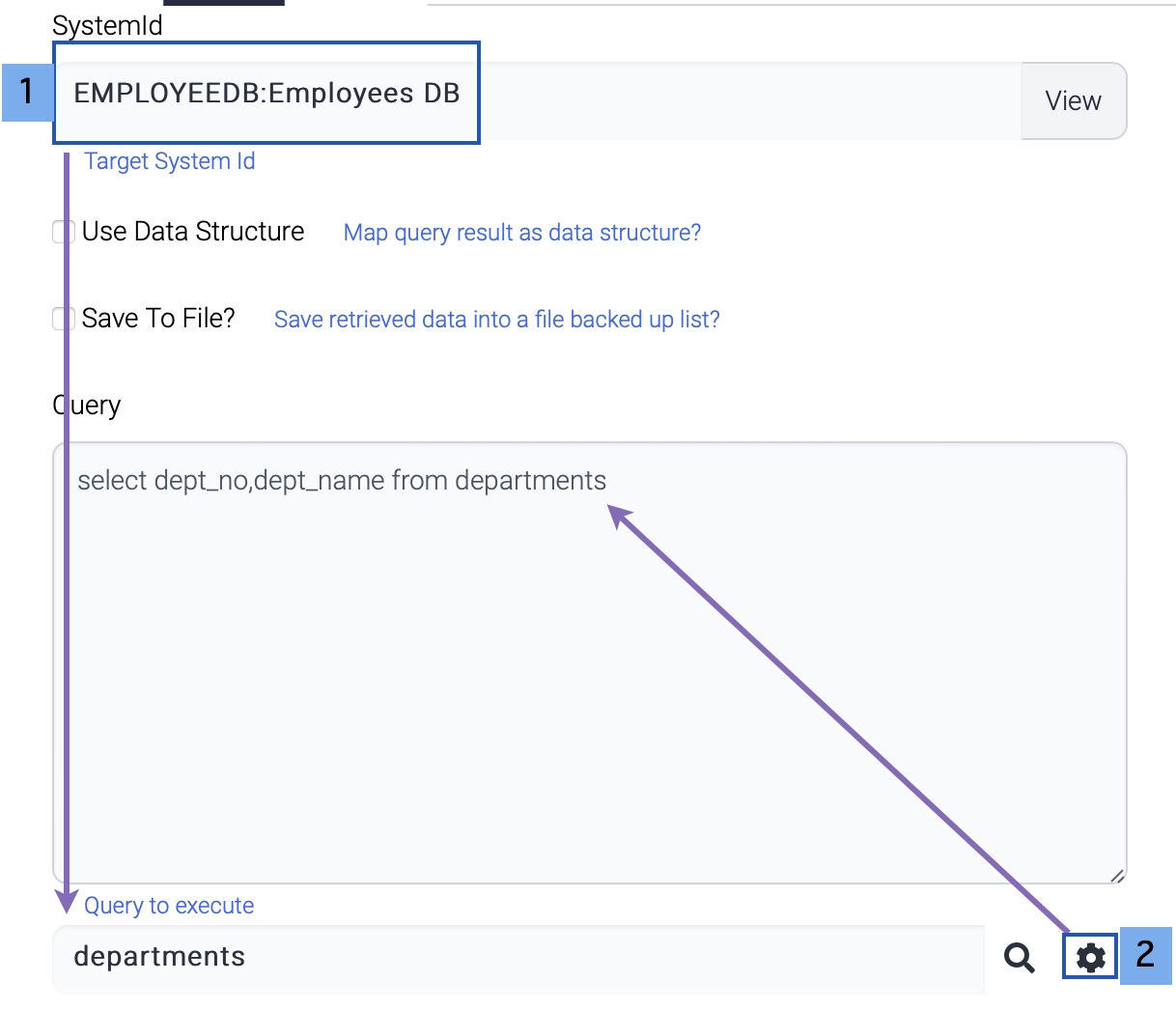Click the select dept_no query text line
1176x1010 pixels.
coord(342,481)
